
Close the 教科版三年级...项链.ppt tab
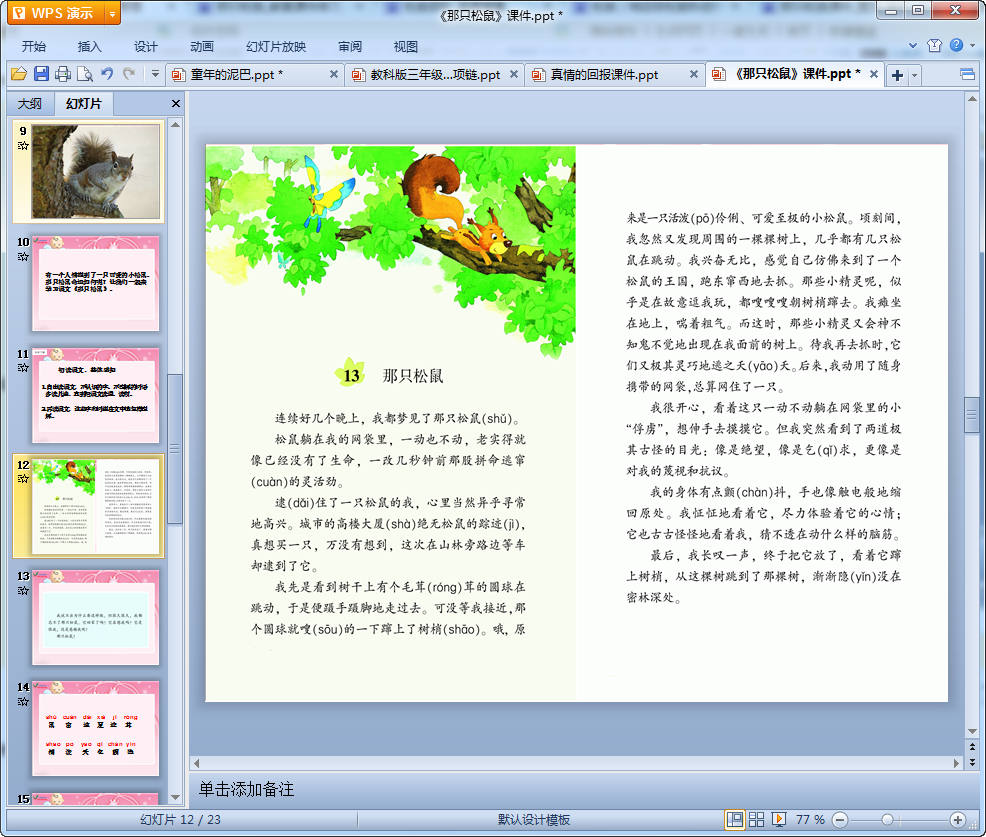pyautogui.click(x=514, y=74)
